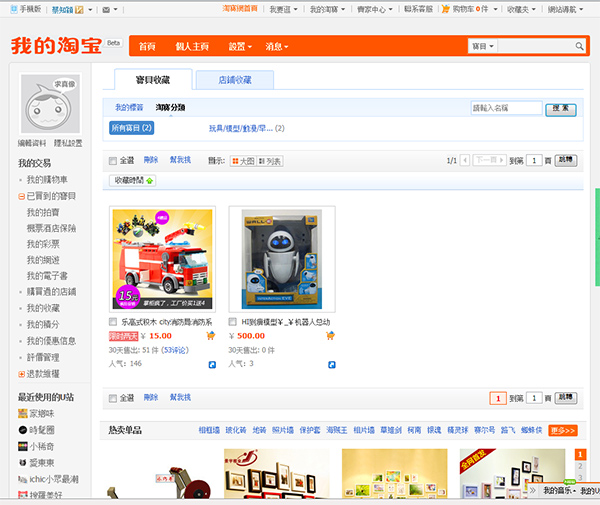This screenshot has height=505, width=600.
Task: Expand the 設置 dropdown in orange bar
Action: point(240,47)
